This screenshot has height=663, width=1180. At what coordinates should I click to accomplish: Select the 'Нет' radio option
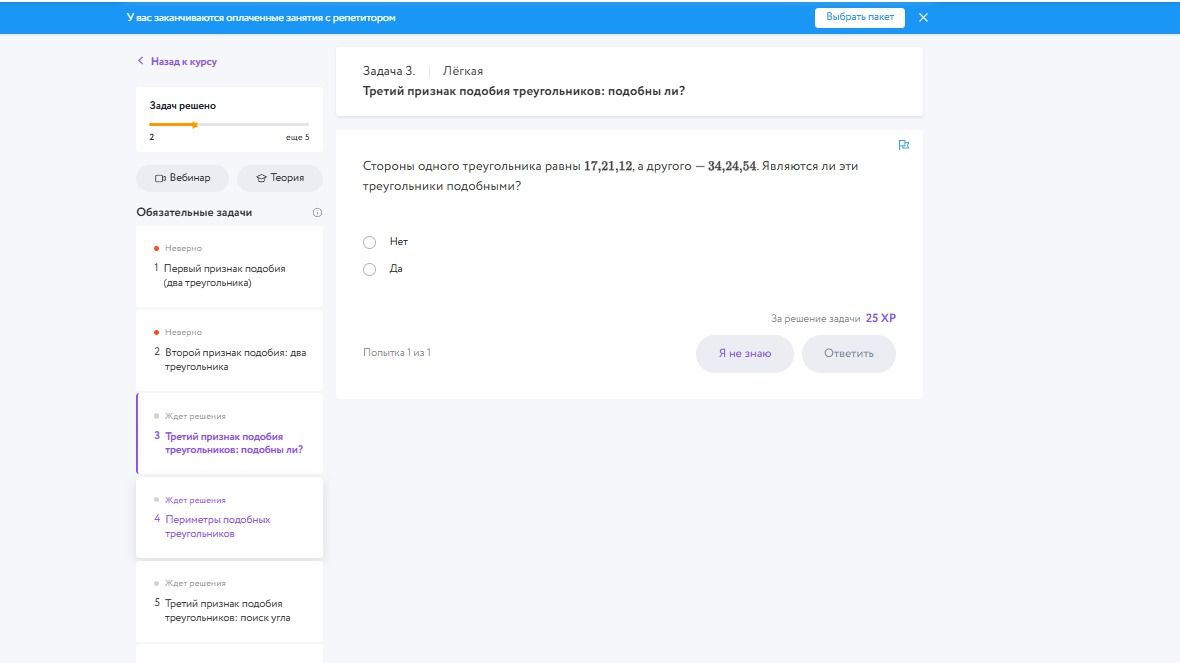click(370, 242)
